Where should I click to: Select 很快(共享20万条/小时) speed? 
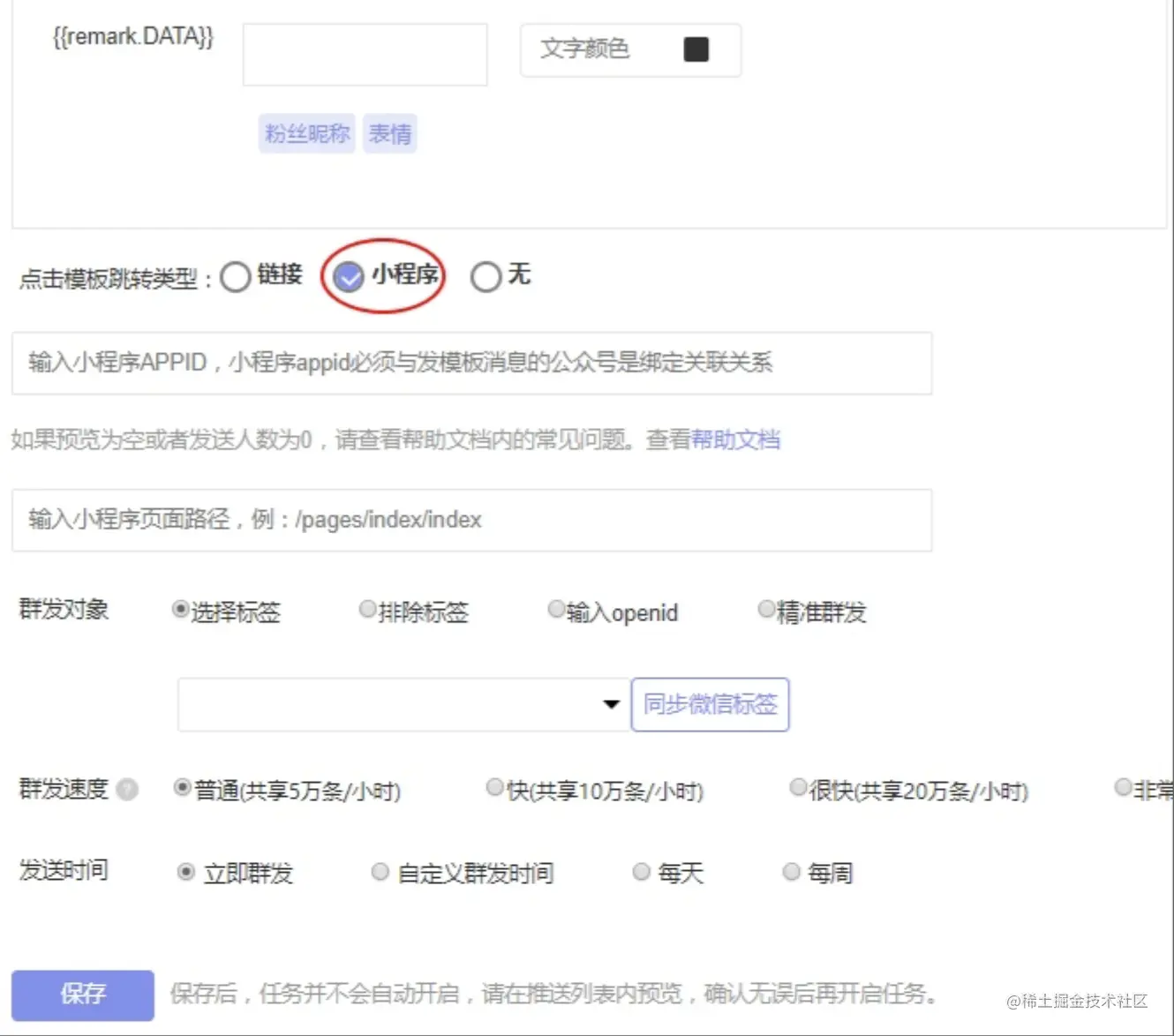click(798, 787)
